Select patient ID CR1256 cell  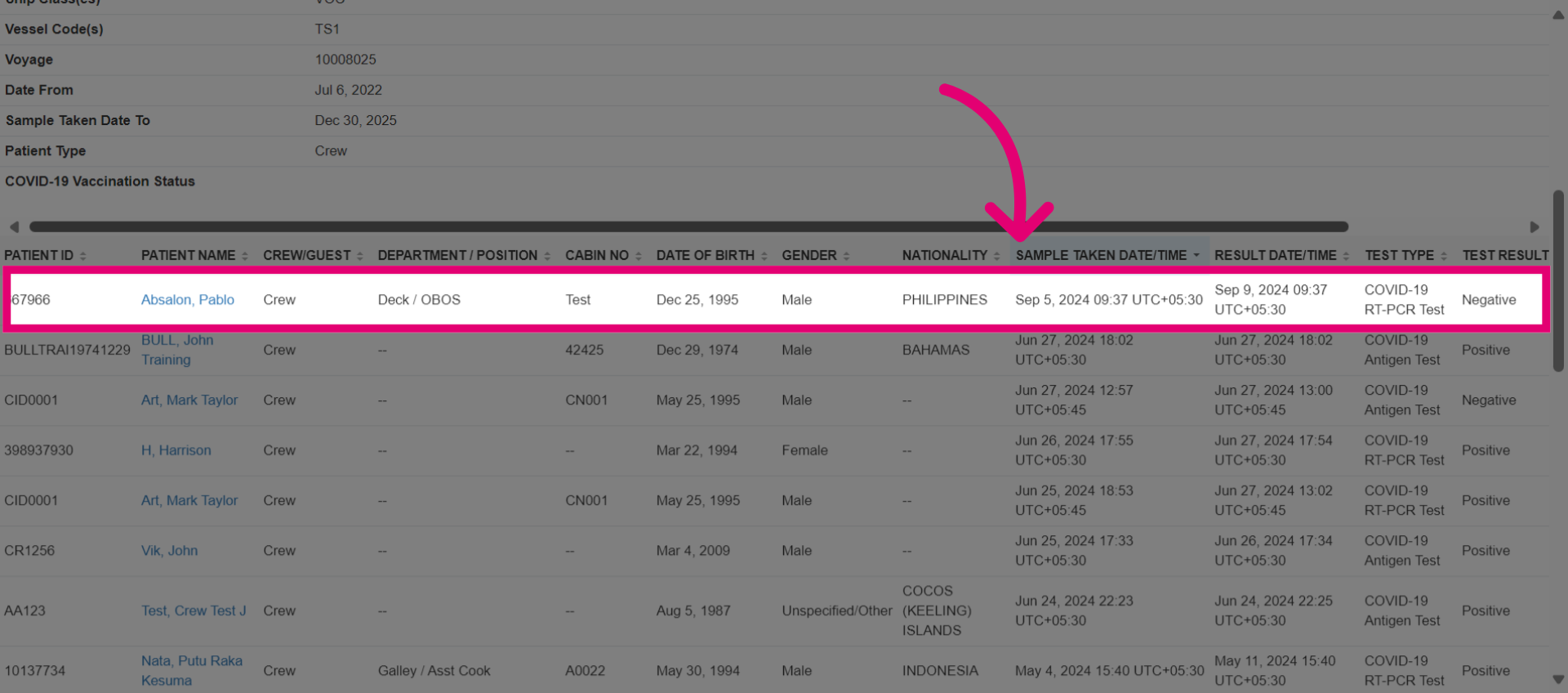click(29, 551)
